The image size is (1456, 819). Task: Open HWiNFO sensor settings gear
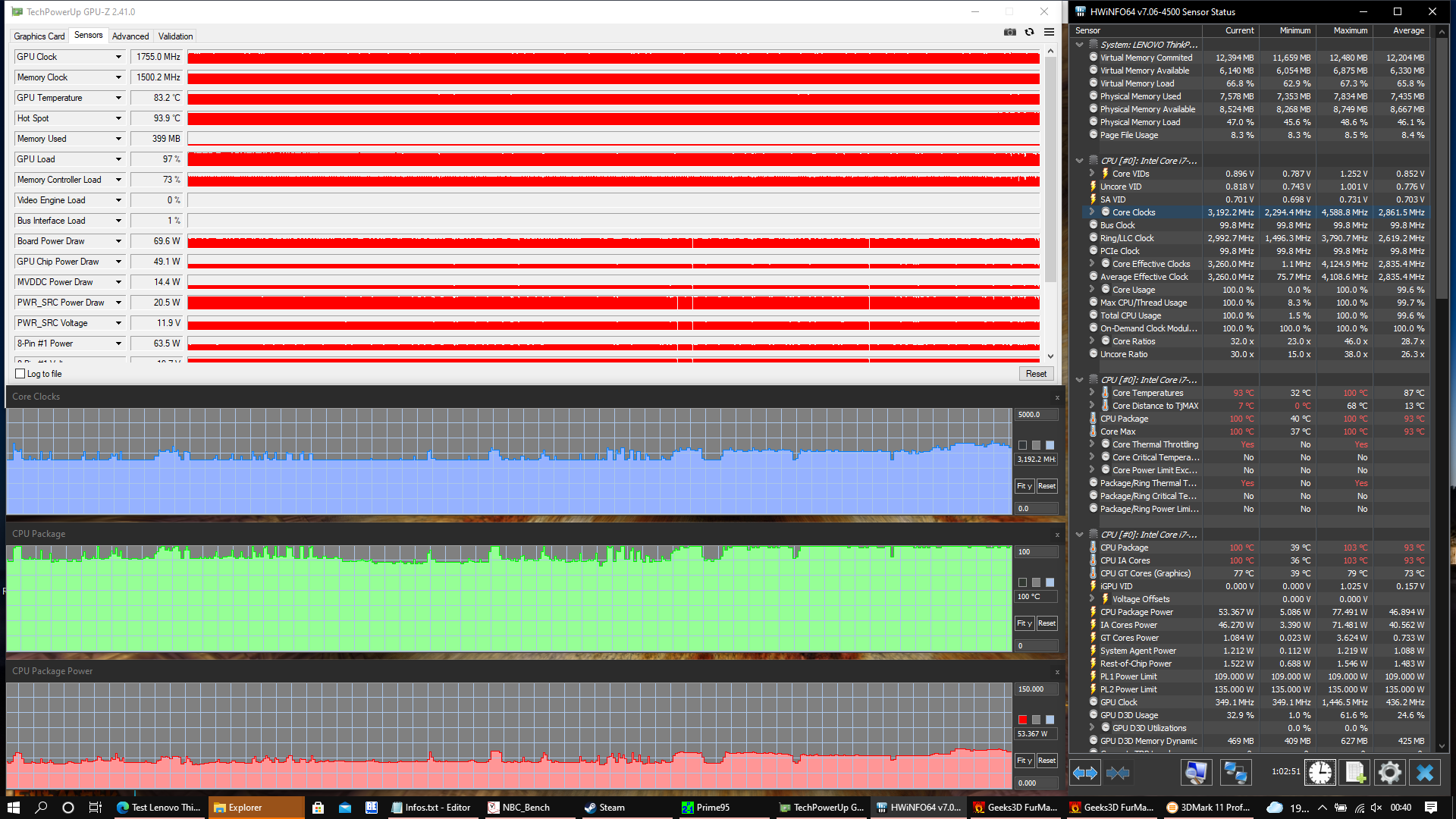[1389, 772]
